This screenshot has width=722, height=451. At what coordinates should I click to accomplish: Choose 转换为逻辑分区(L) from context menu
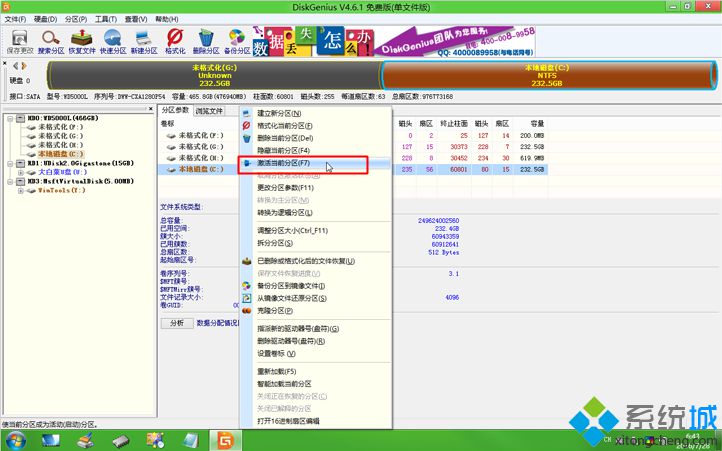pyautogui.click(x=315, y=213)
